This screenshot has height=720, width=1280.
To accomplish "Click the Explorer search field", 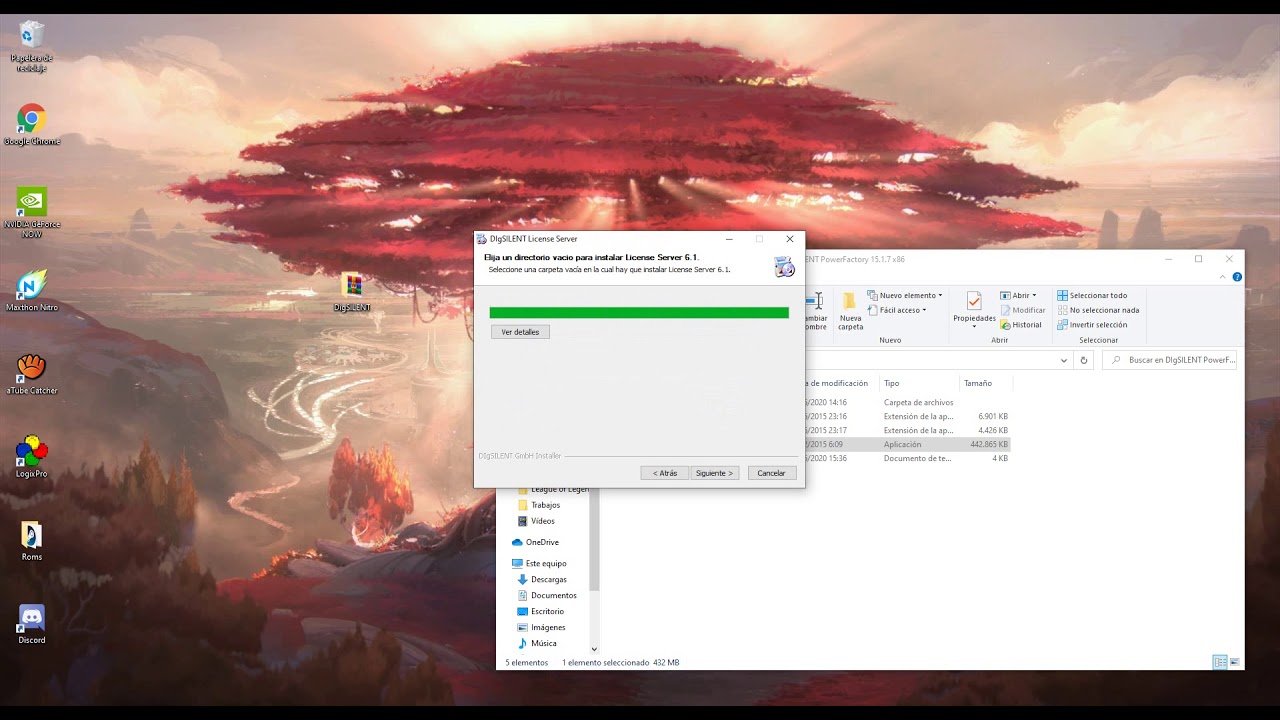I will (1170, 360).
